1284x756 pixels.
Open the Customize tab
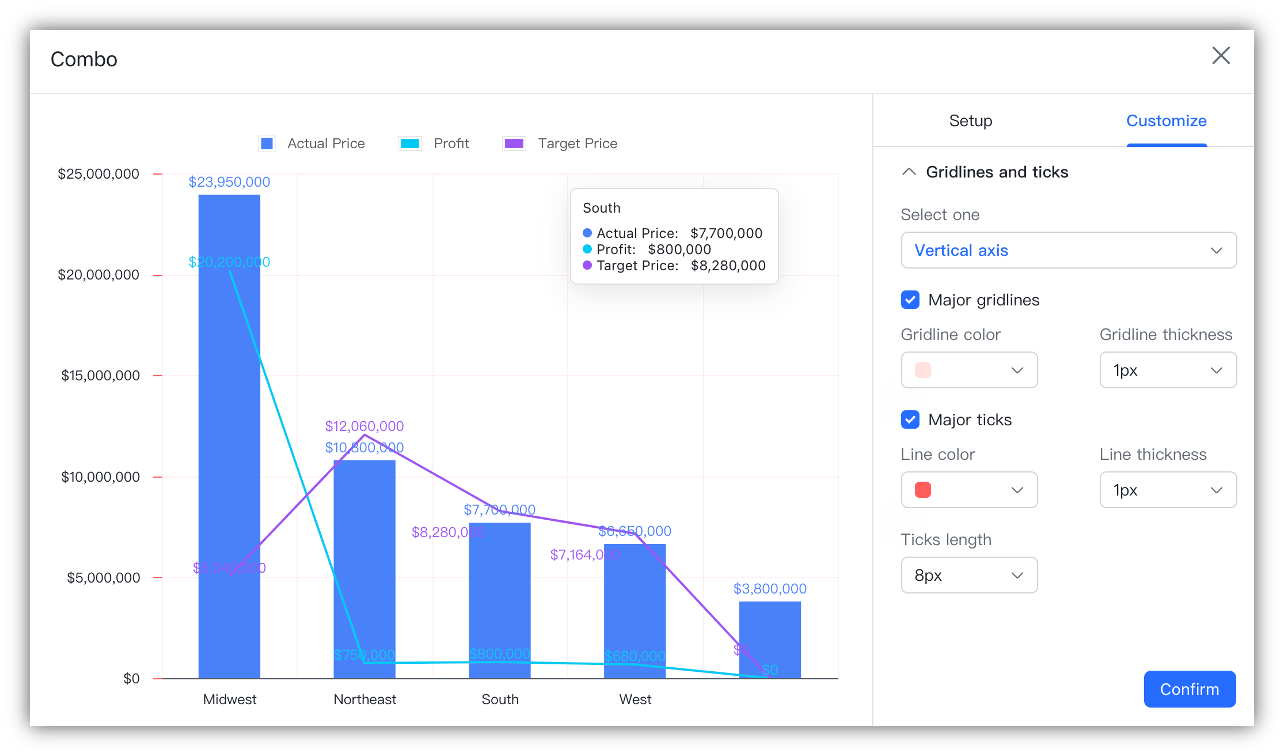pyautogui.click(x=1166, y=121)
